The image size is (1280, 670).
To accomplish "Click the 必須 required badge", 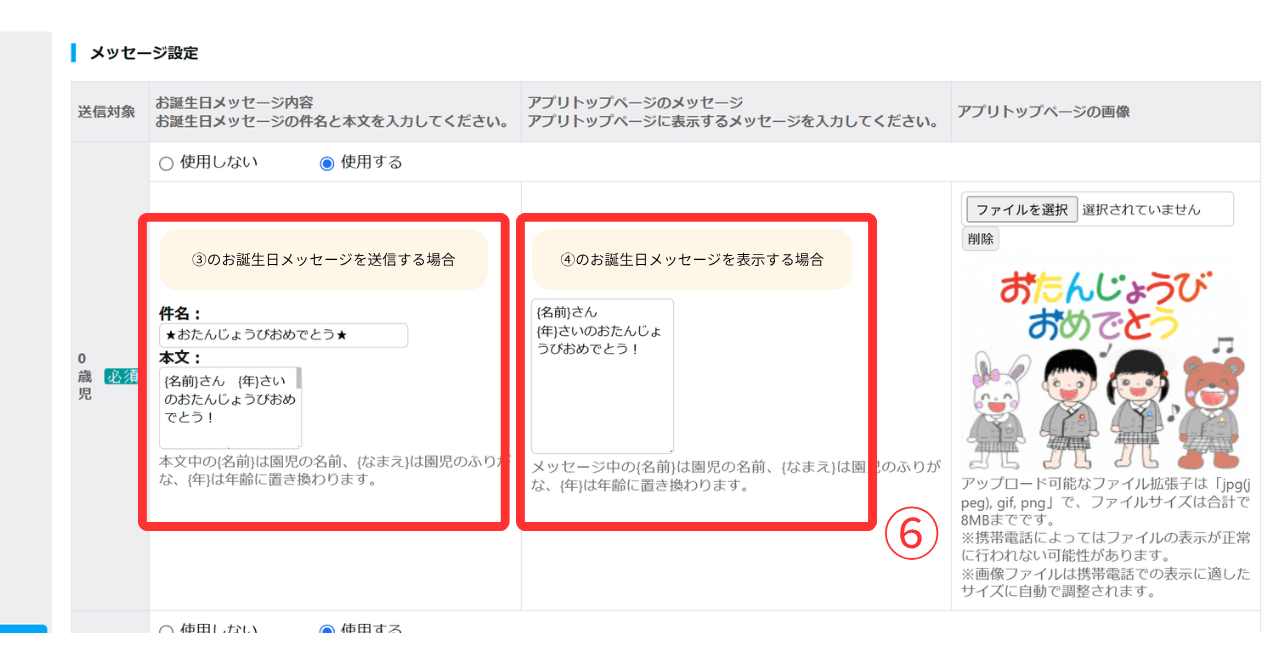I will (x=120, y=376).
